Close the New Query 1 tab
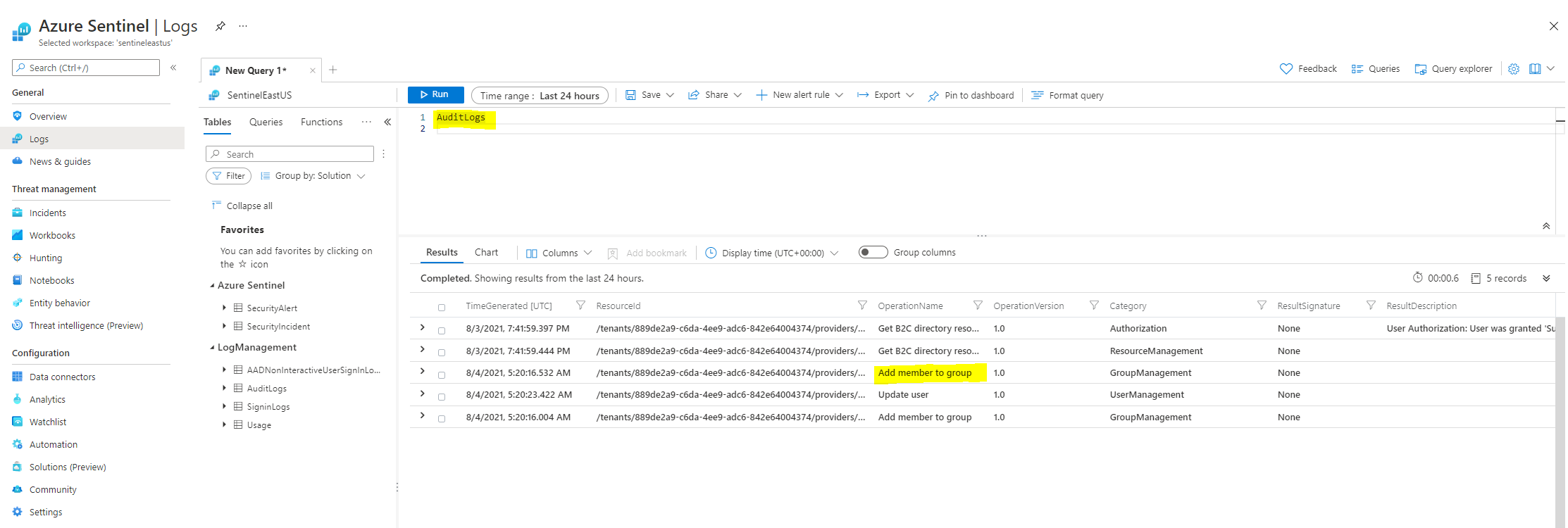Screen dimensions: 1568x528 click(x=313, y=70)
